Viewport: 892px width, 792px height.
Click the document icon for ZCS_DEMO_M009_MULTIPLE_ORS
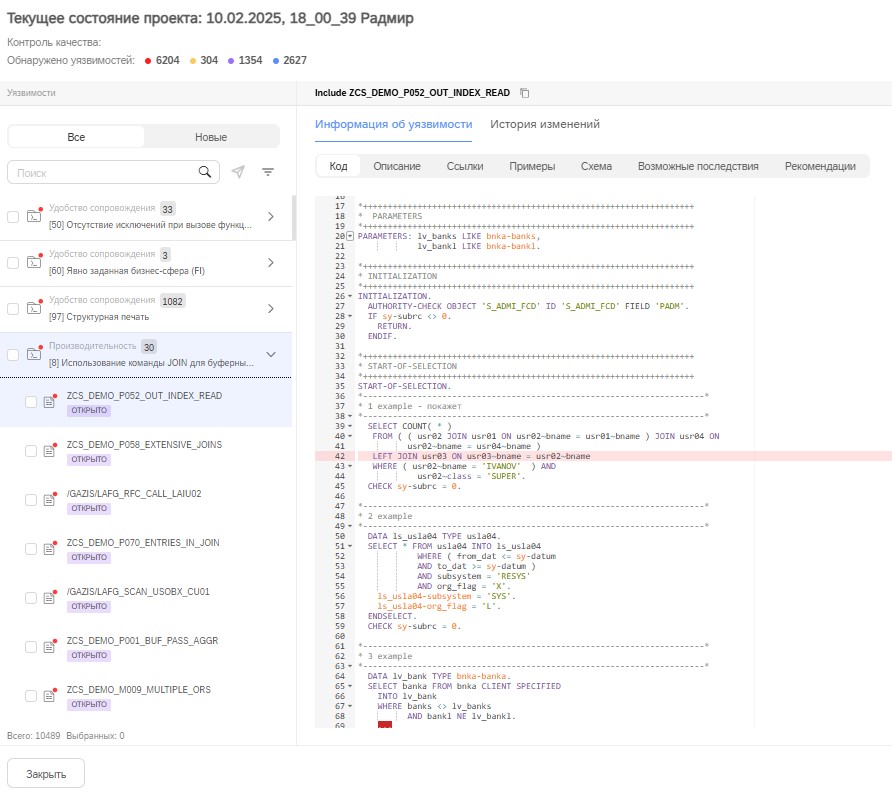pos(49,696)
